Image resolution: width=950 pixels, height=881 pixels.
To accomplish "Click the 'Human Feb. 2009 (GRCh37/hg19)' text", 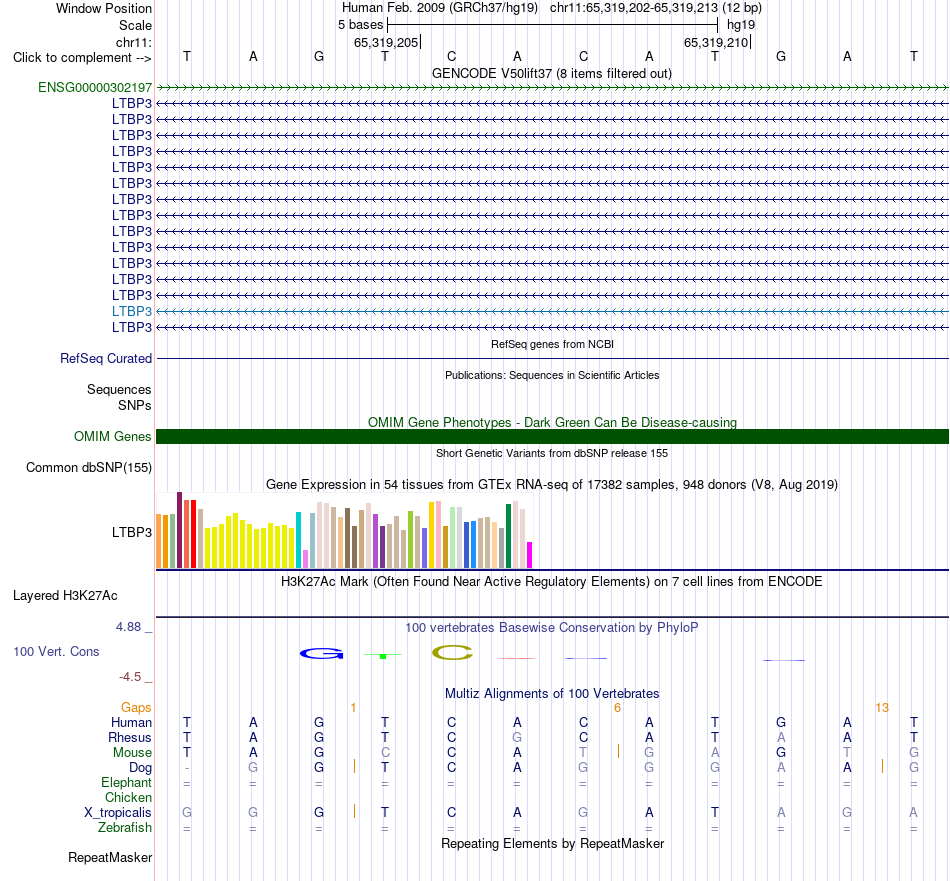I will (440, 8).
